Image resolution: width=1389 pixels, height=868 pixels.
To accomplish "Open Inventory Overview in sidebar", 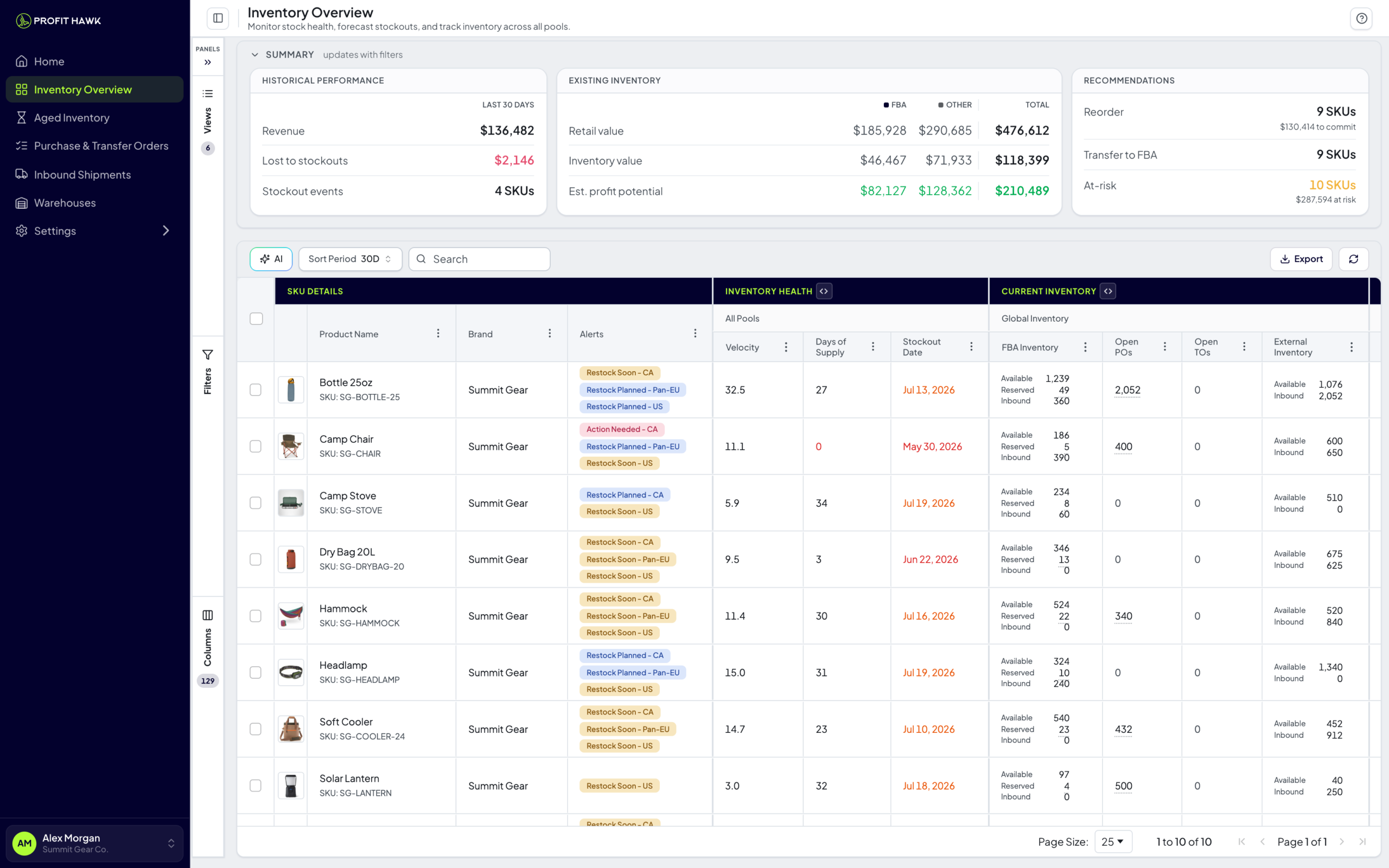I will 95,90.
